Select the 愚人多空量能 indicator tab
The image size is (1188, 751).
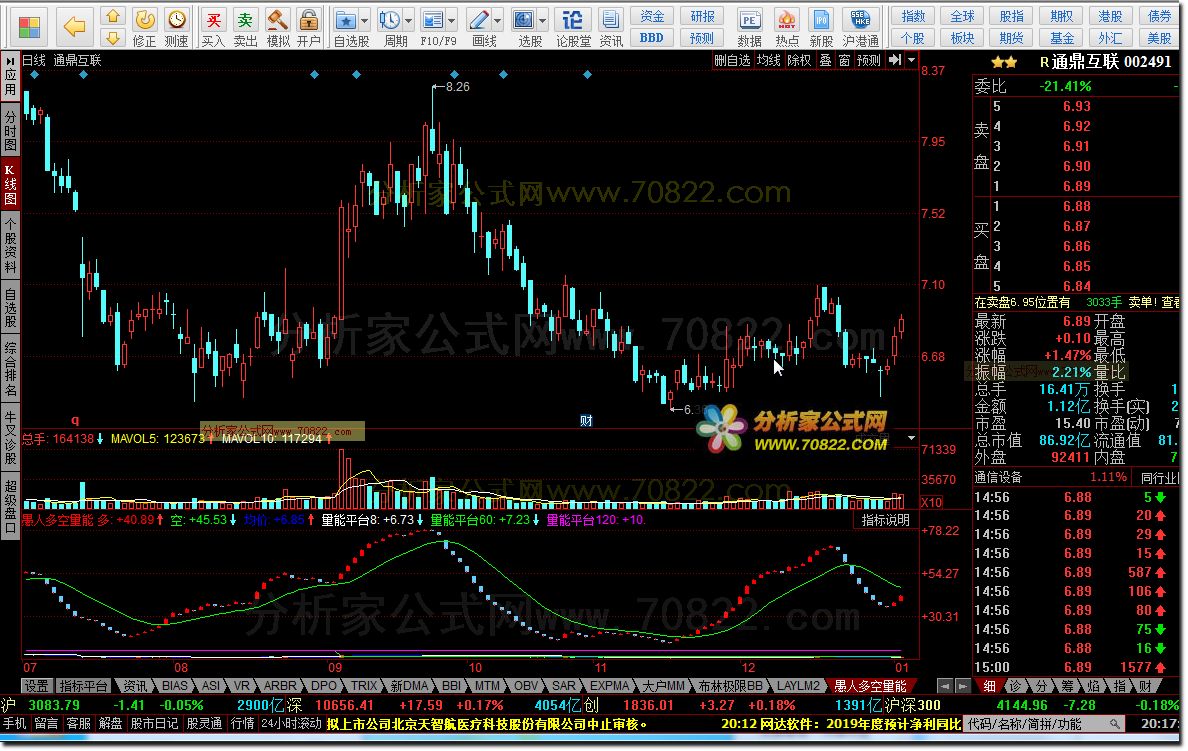click(870, 686)
